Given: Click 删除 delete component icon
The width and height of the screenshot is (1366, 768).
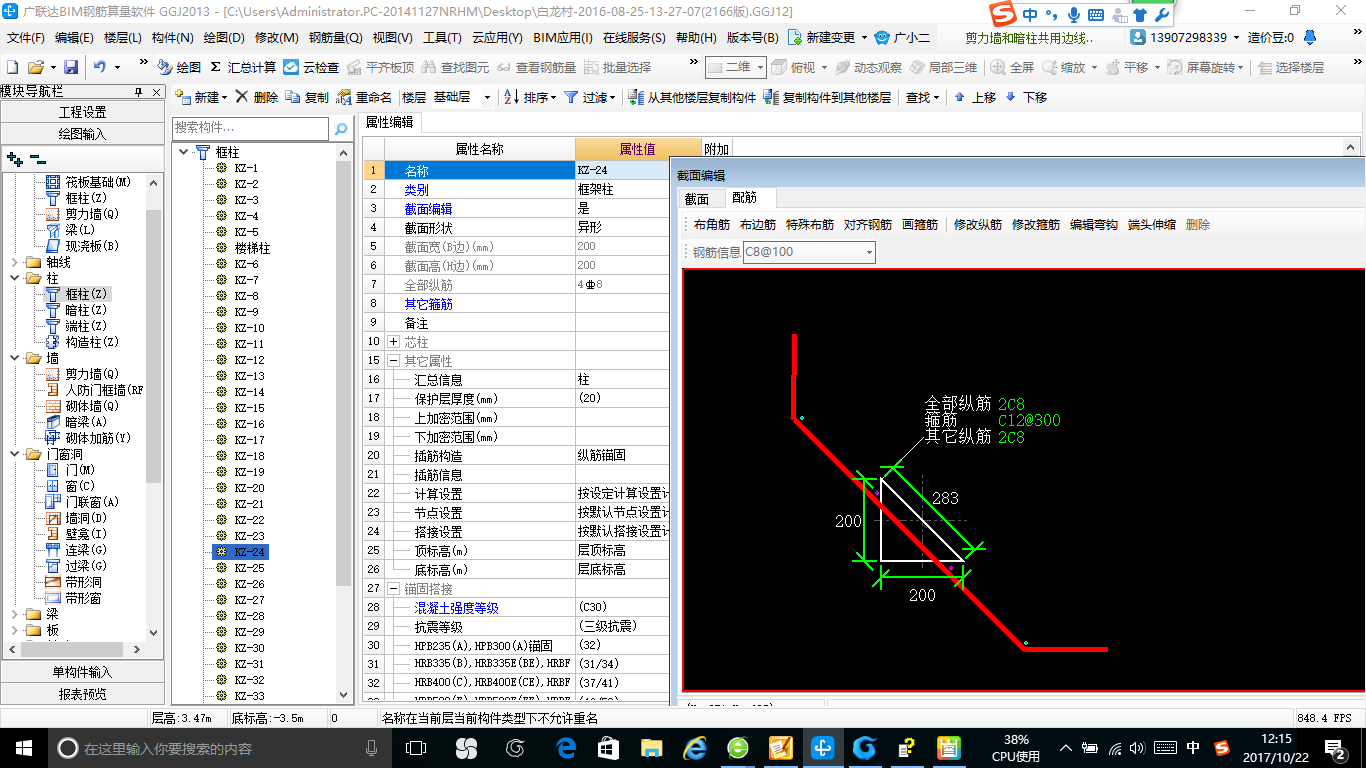Looking at the screenshot, I should click(x=257, y=97).
